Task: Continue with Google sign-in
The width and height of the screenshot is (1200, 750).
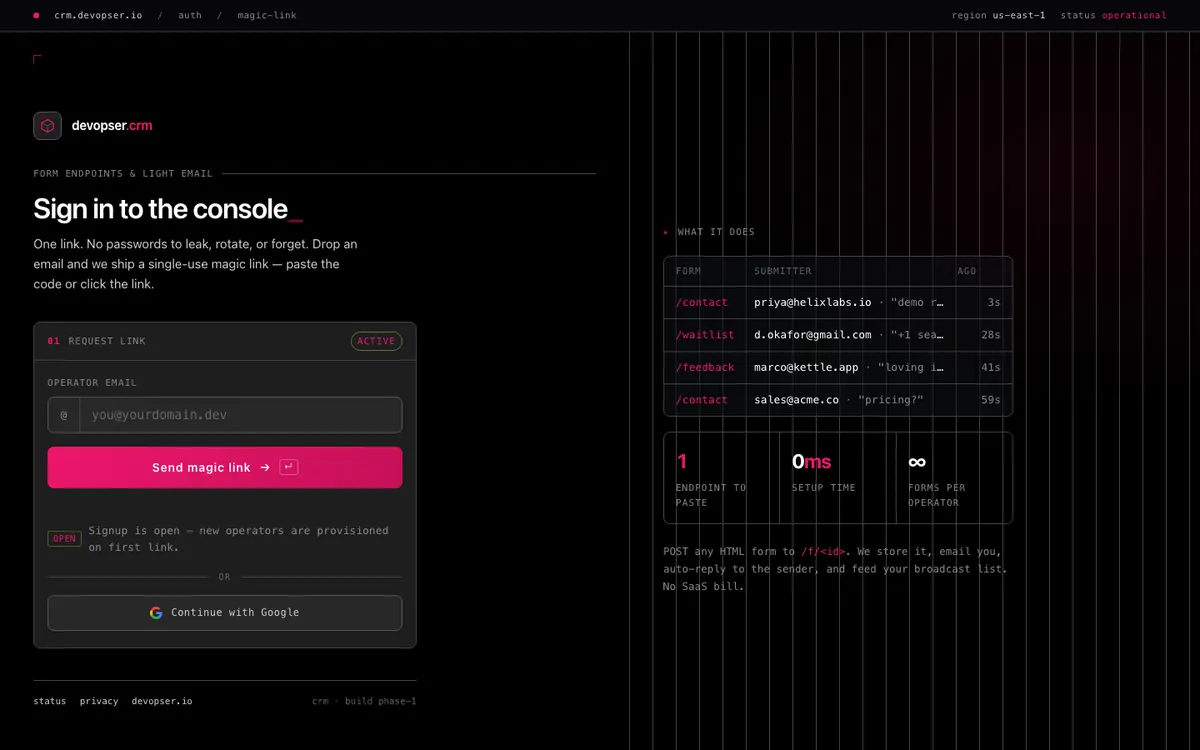Action: [x=225, y=613]
